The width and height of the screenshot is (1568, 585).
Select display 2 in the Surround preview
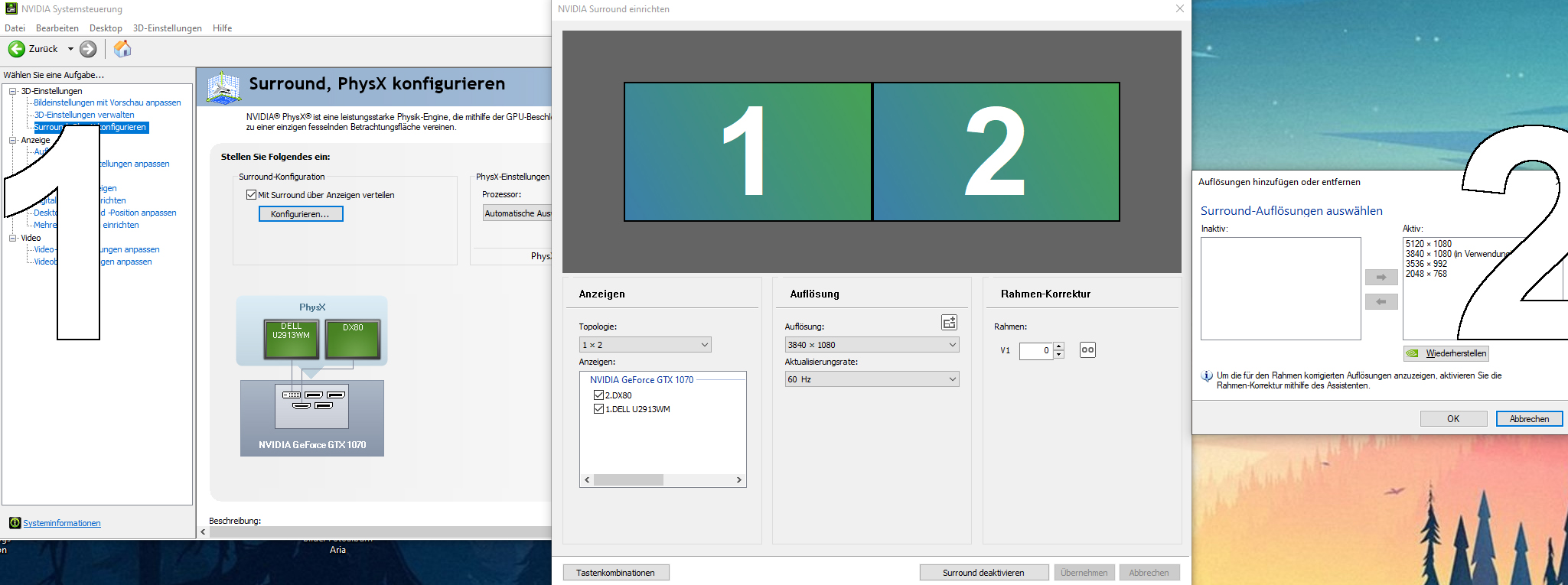point(996,151)
